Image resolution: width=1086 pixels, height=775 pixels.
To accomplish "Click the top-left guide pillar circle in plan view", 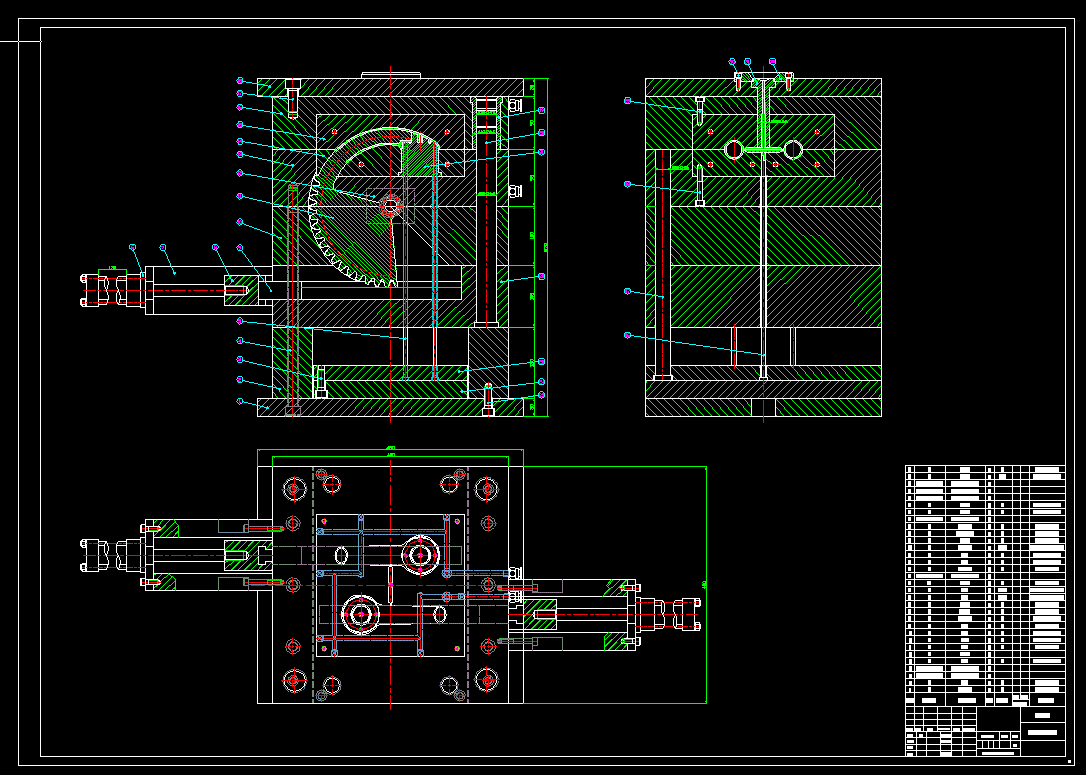I will [294, 489].
